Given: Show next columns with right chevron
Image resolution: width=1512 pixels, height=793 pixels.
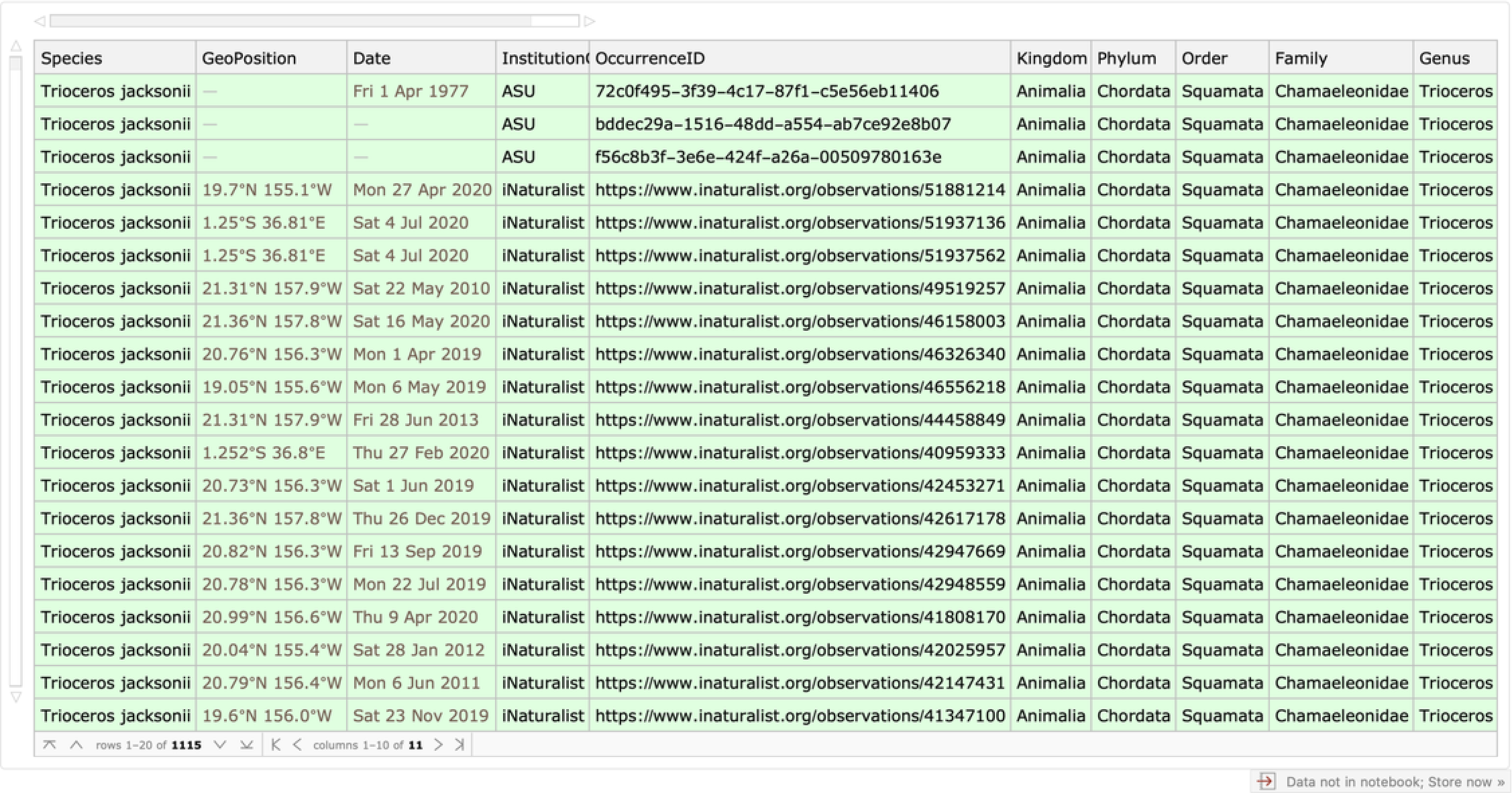Looking at the screenshot, I should 438,745.
